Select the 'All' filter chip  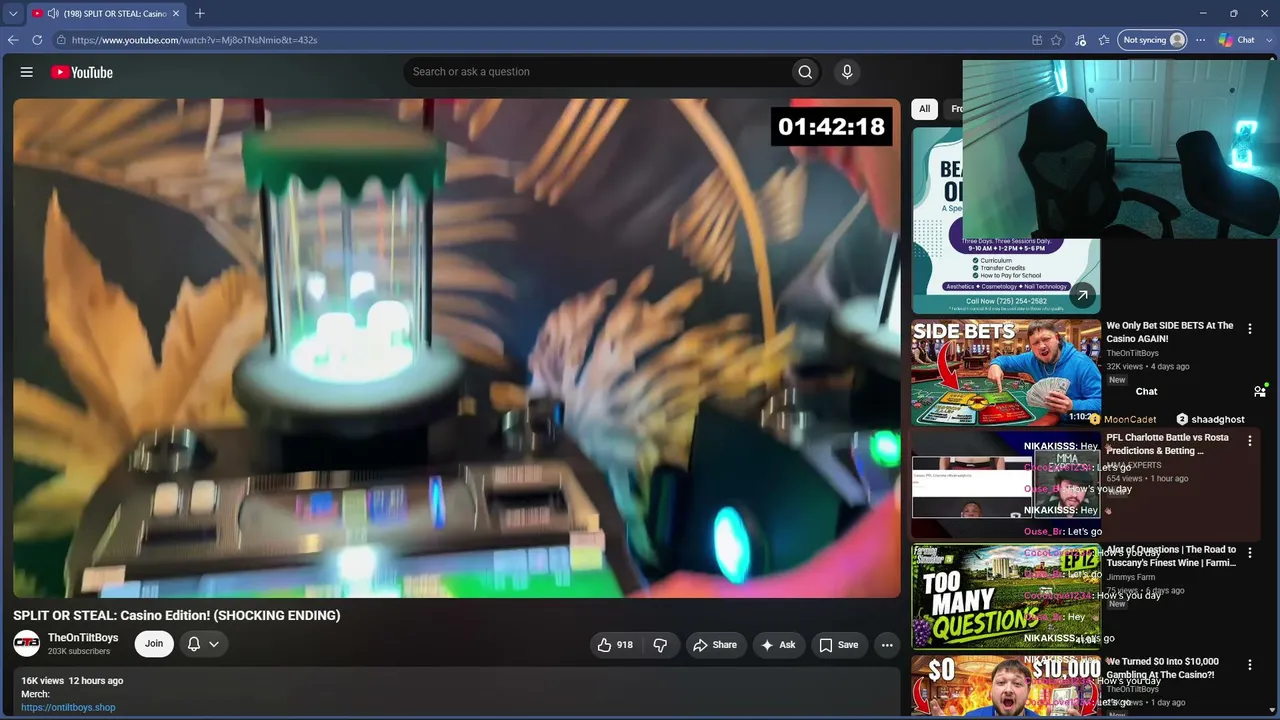925,109
